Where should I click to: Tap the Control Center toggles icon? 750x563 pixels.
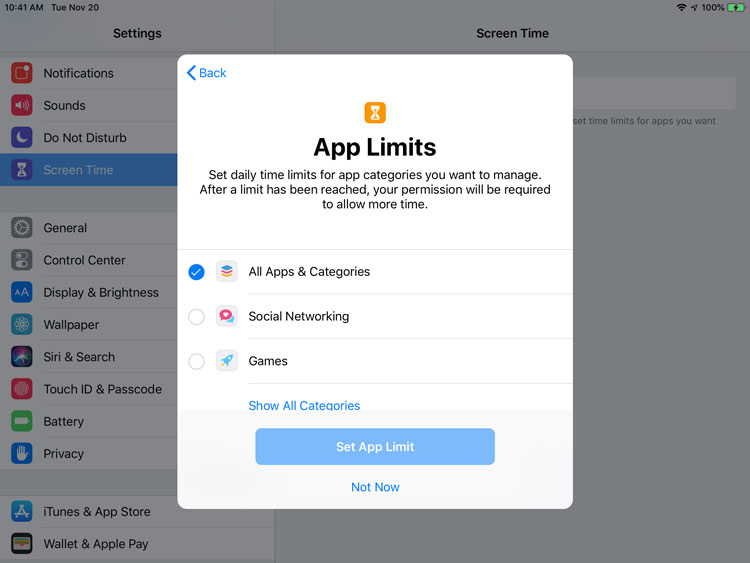click(x=22, y=260)
